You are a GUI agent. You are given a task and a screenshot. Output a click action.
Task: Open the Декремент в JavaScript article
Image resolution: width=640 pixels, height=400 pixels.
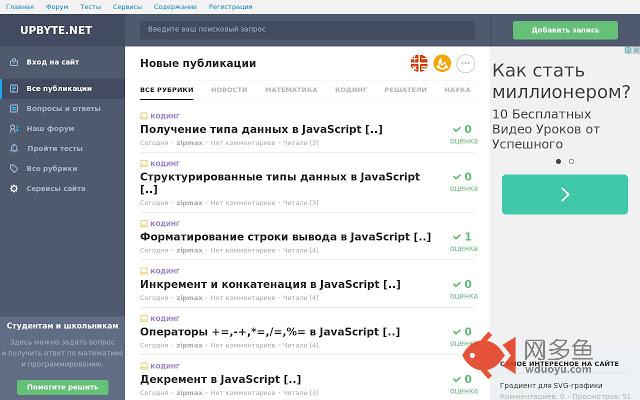click(x=220, y=379)
